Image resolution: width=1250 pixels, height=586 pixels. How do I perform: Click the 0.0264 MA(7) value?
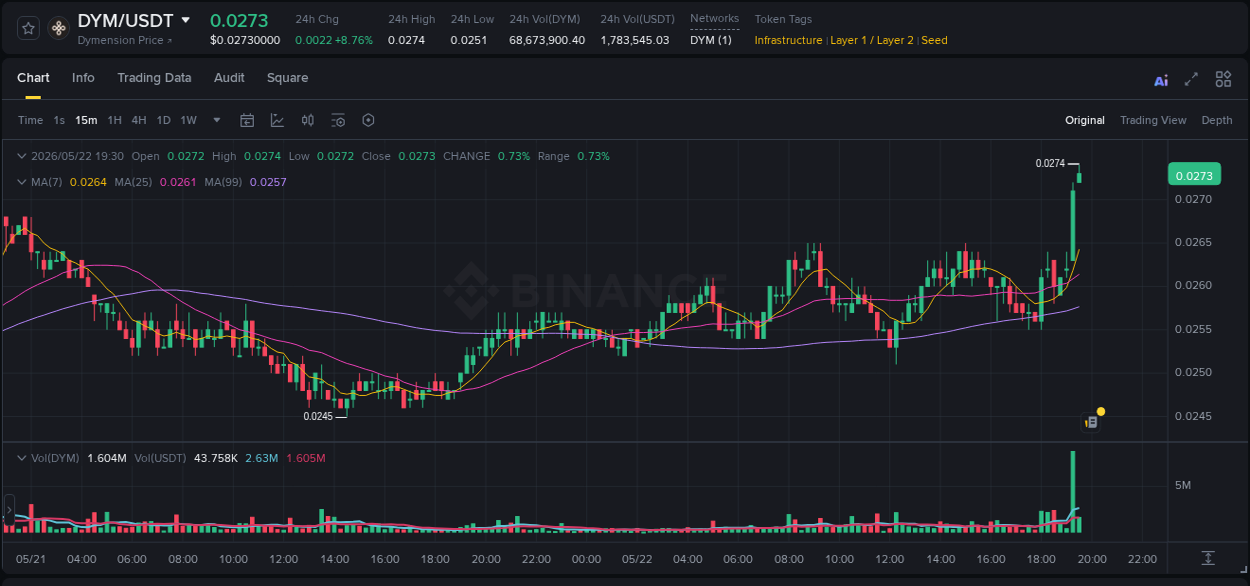click(88, 182)
